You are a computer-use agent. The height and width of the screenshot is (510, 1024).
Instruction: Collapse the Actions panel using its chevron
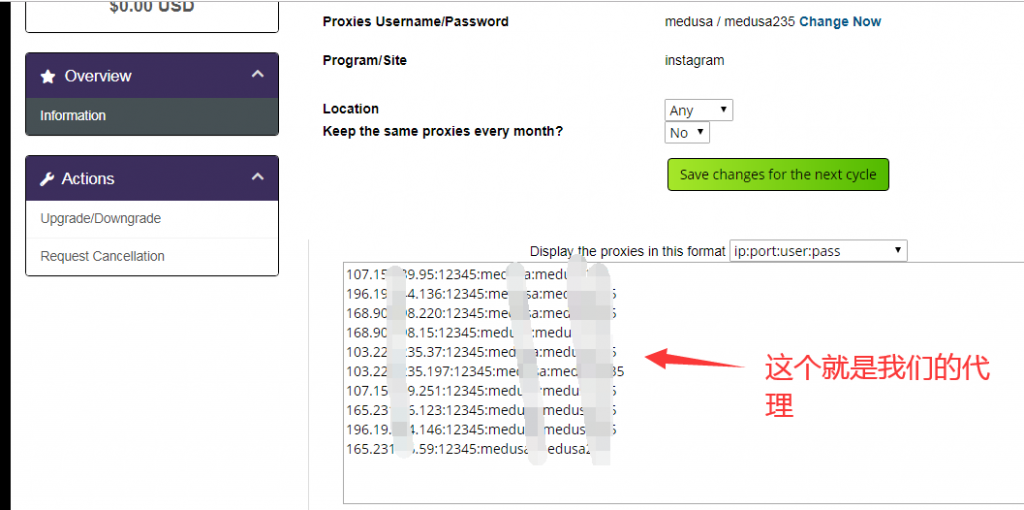pos(258,178)
